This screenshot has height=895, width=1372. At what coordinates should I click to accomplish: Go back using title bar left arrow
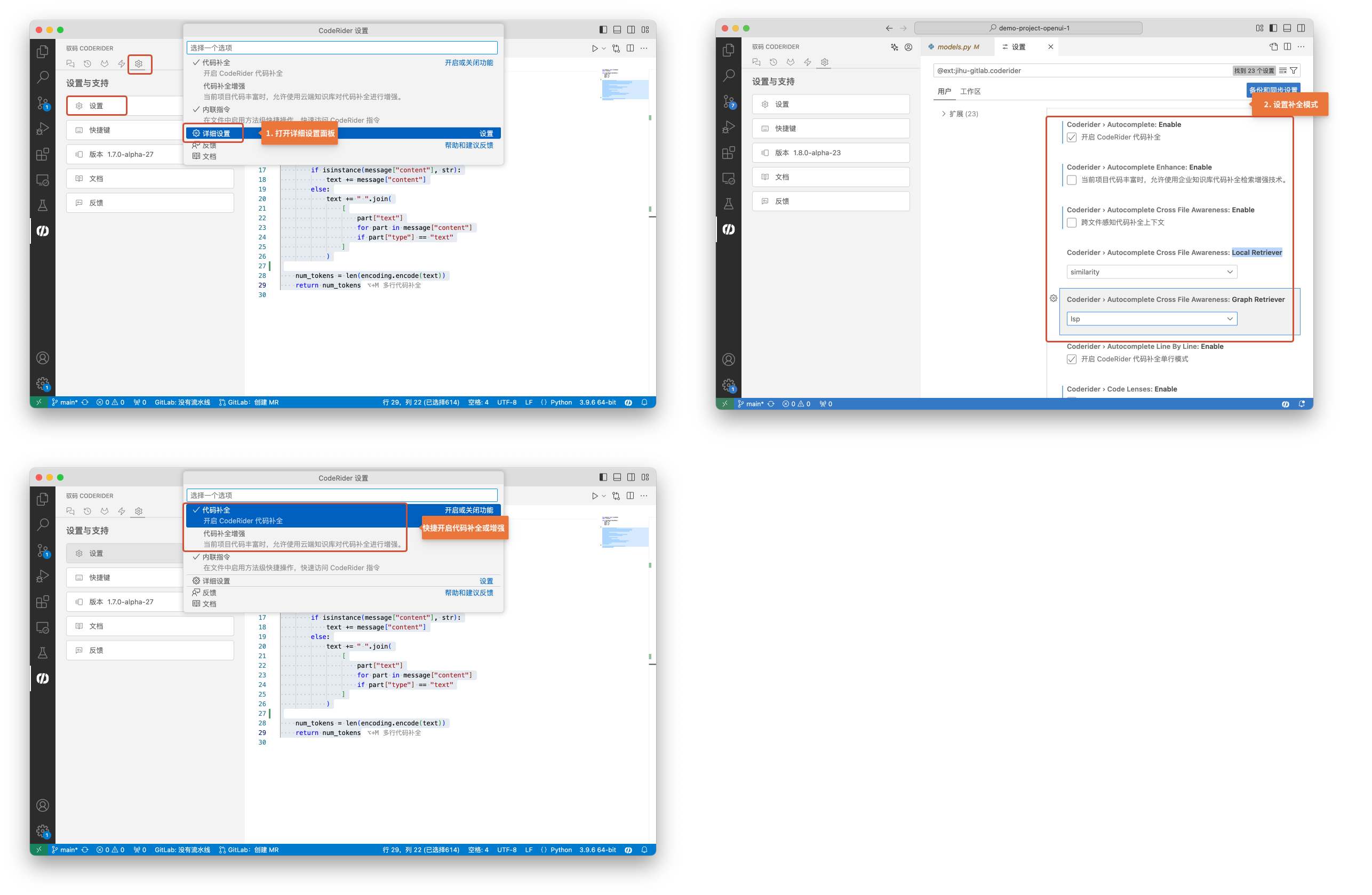tap(889, 28)
